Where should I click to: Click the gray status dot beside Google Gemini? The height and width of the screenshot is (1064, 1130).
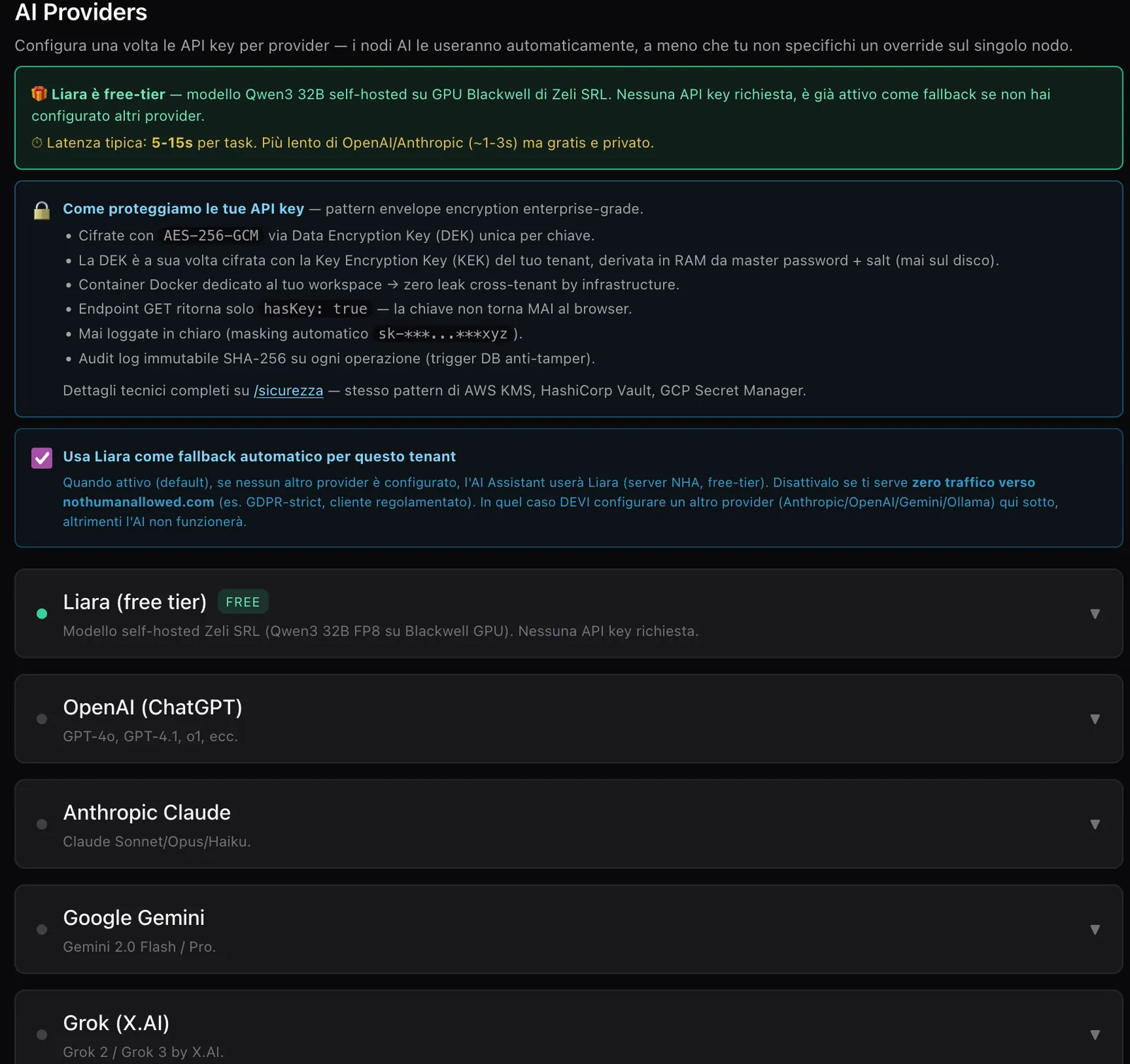pyautogui.click(x=42, y=929)
